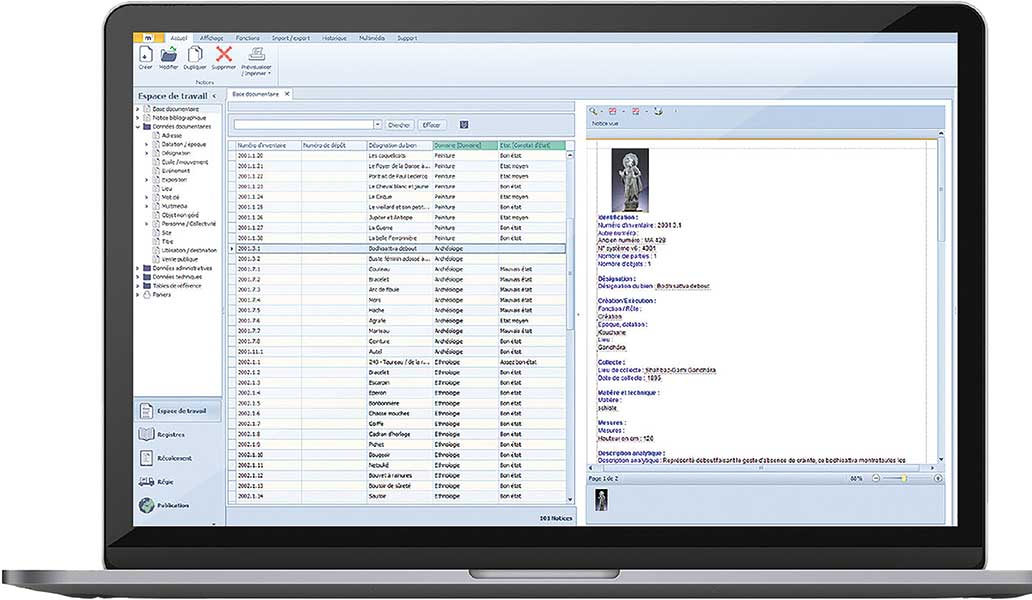Click the filter icon right of Effacer
The height and width of the screenshot is (600, 1032).
click(464, 124)
